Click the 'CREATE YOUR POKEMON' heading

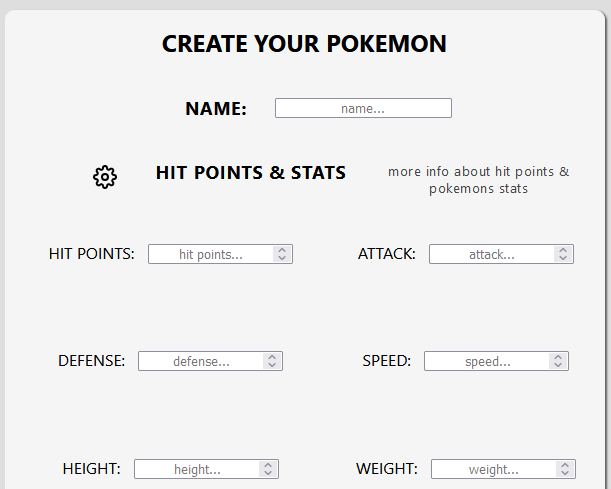(x=304, y=43)
